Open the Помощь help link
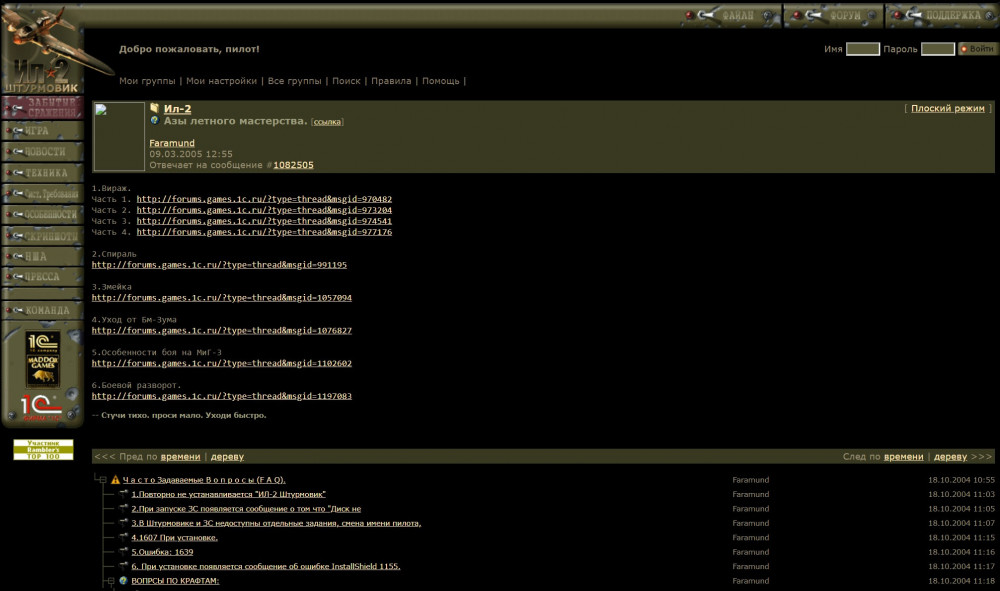The width and height of the screenshot is (1000, 591). (x=441, y=81)
